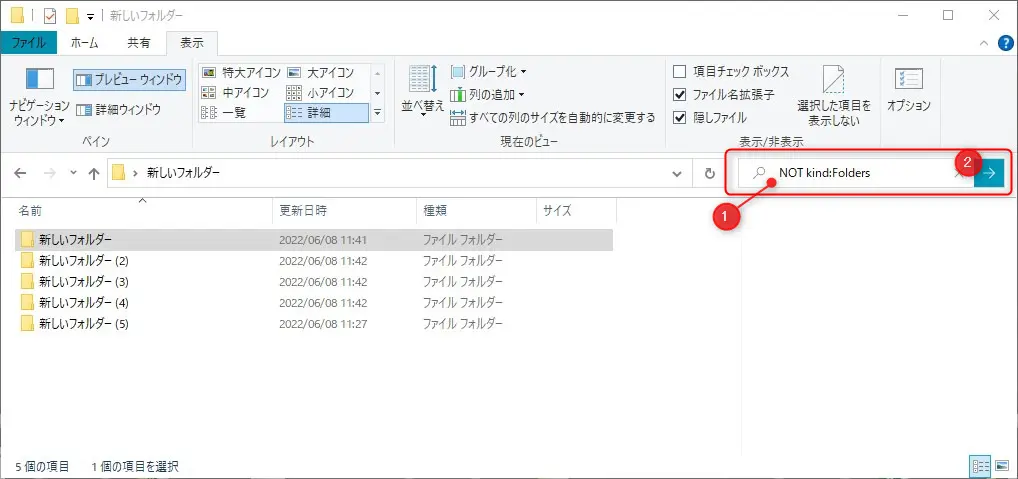Switch to the ホーム ribbon tab
Image resolution: width=1018 pixels, height=479 pixels.
(x=84, y=43)
